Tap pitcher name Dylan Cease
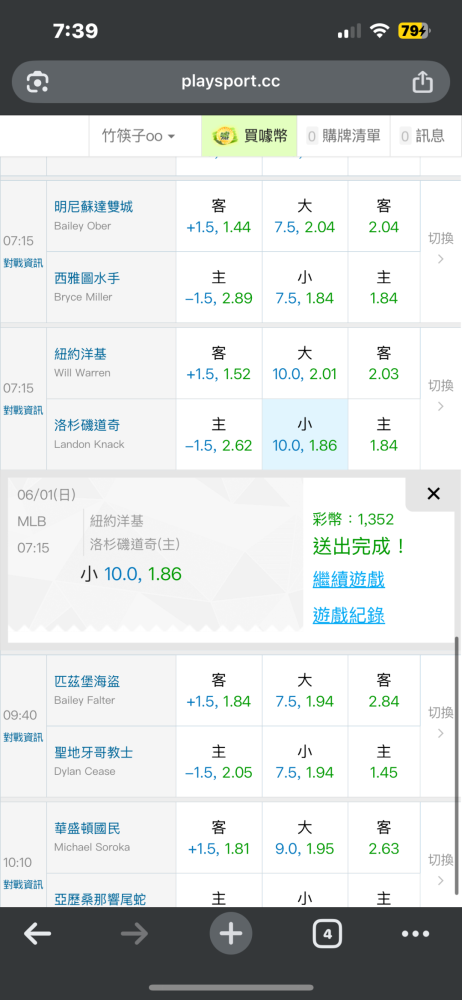This screenshot has height=1000, width=462. (85, 771)
